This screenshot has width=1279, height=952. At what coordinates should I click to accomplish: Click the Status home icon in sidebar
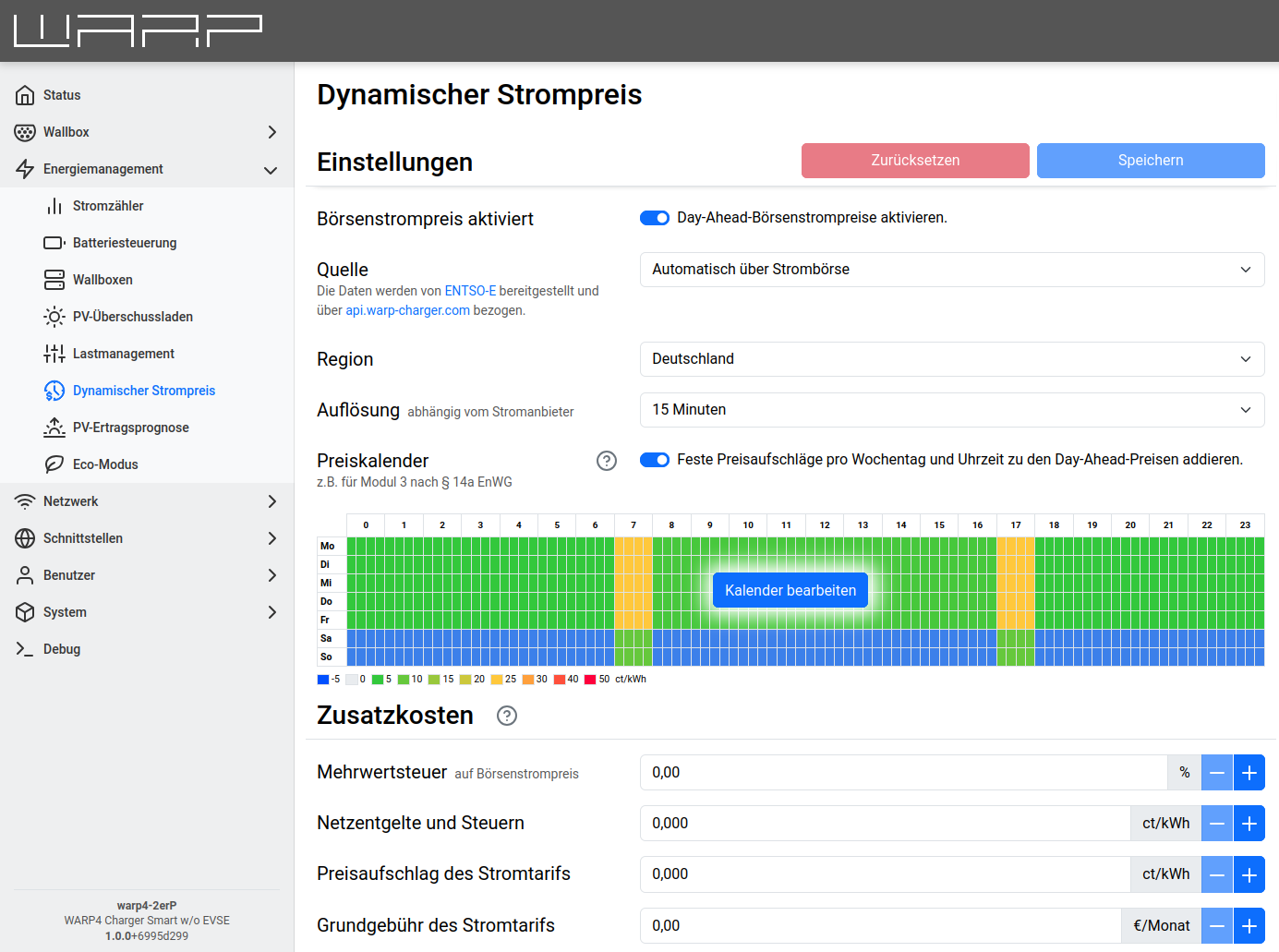pyautogui.click(x=25, y=95)
